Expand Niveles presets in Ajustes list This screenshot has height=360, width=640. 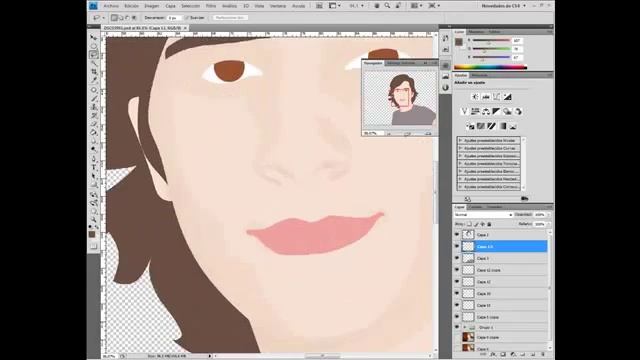(460, 140)
